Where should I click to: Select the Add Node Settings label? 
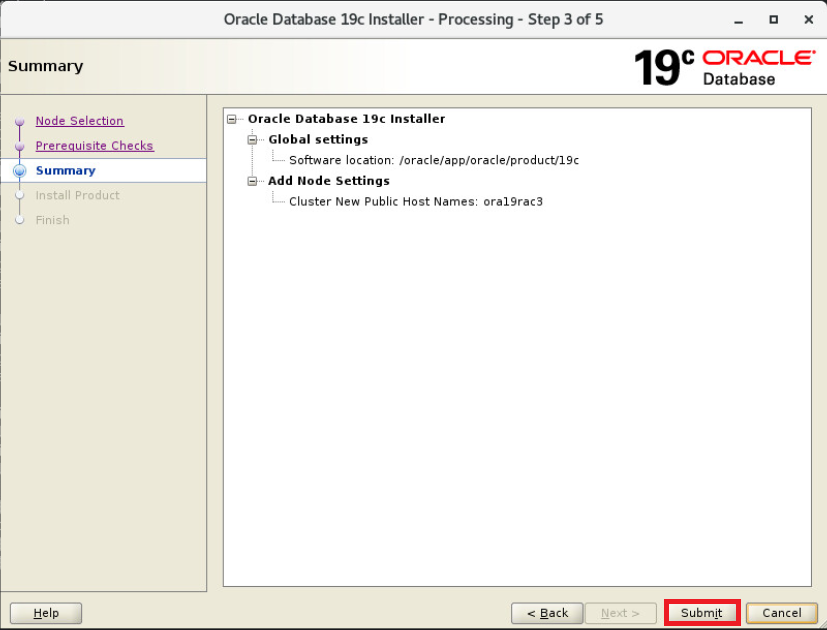(x=329, y=180)
